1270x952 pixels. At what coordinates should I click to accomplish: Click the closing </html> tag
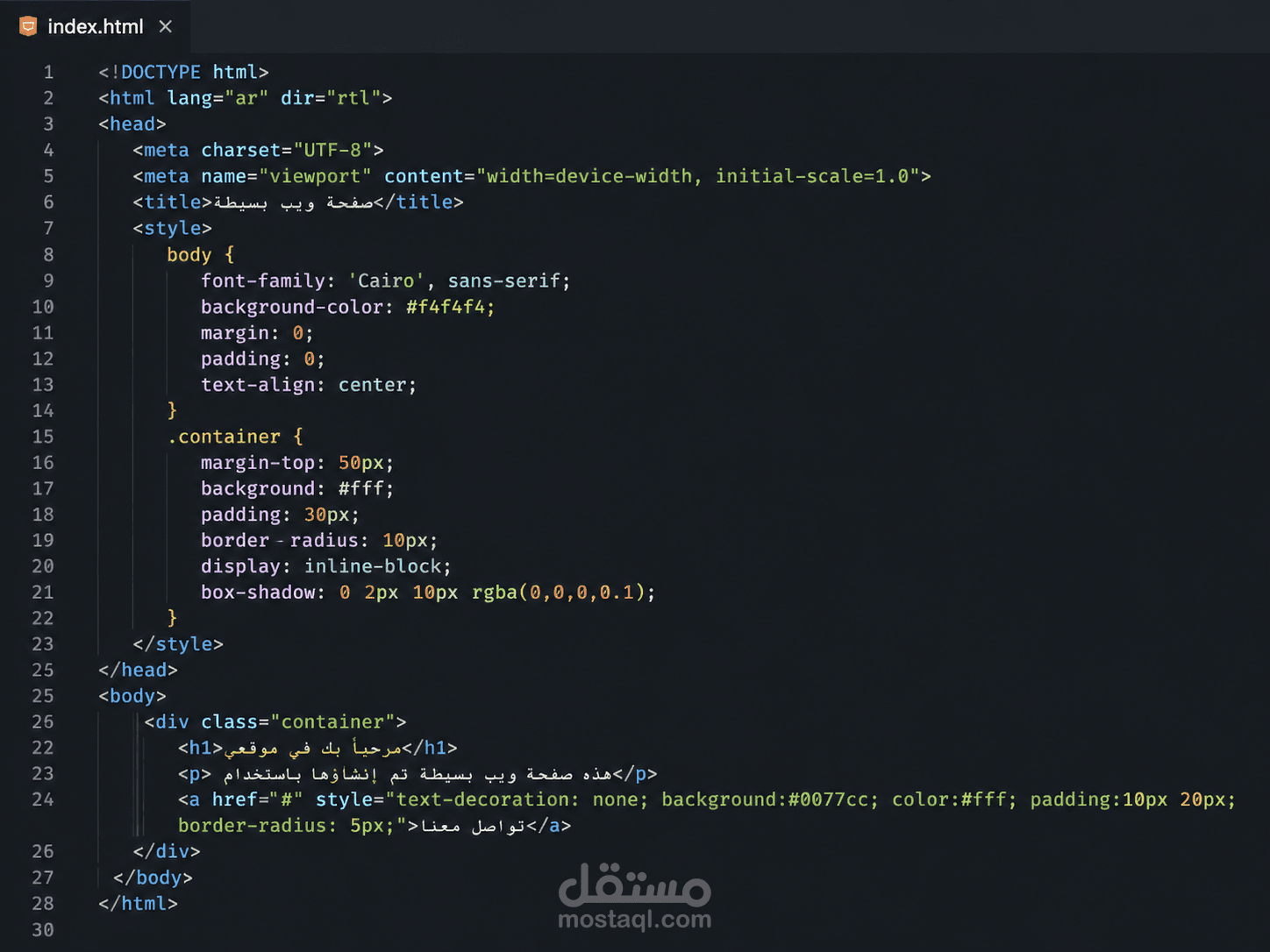click(138, 903)
